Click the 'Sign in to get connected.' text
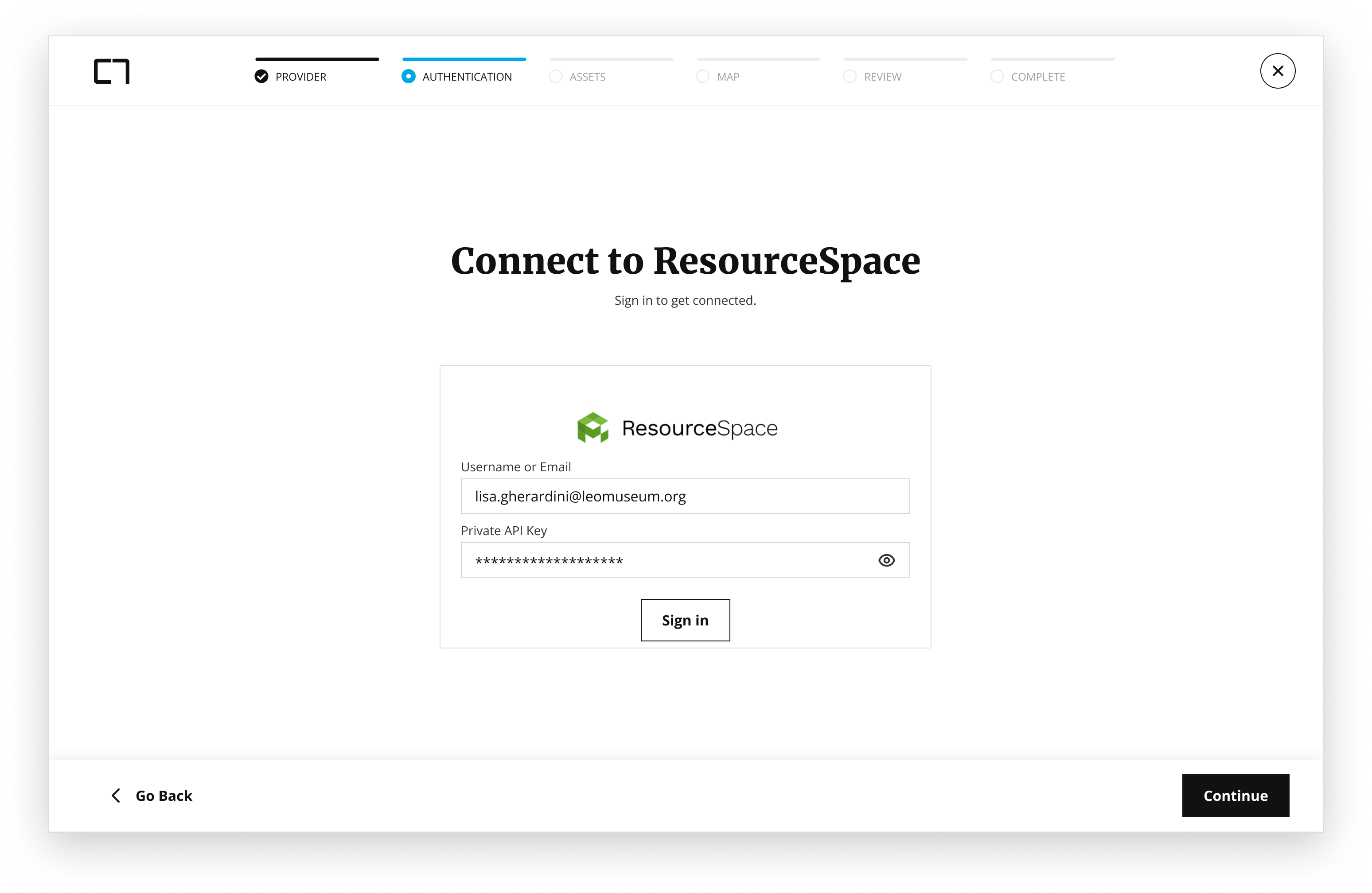The image size is (1372, 893). point(685,300)
